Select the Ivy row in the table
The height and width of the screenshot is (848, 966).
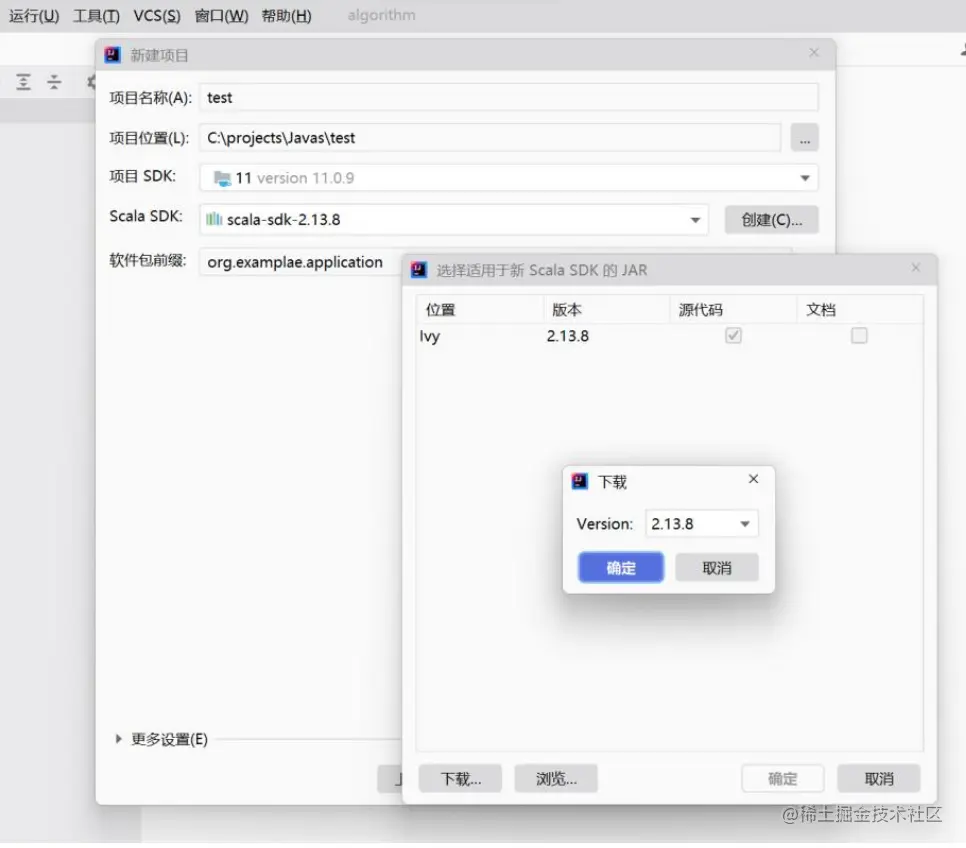(x=669, y=336)
